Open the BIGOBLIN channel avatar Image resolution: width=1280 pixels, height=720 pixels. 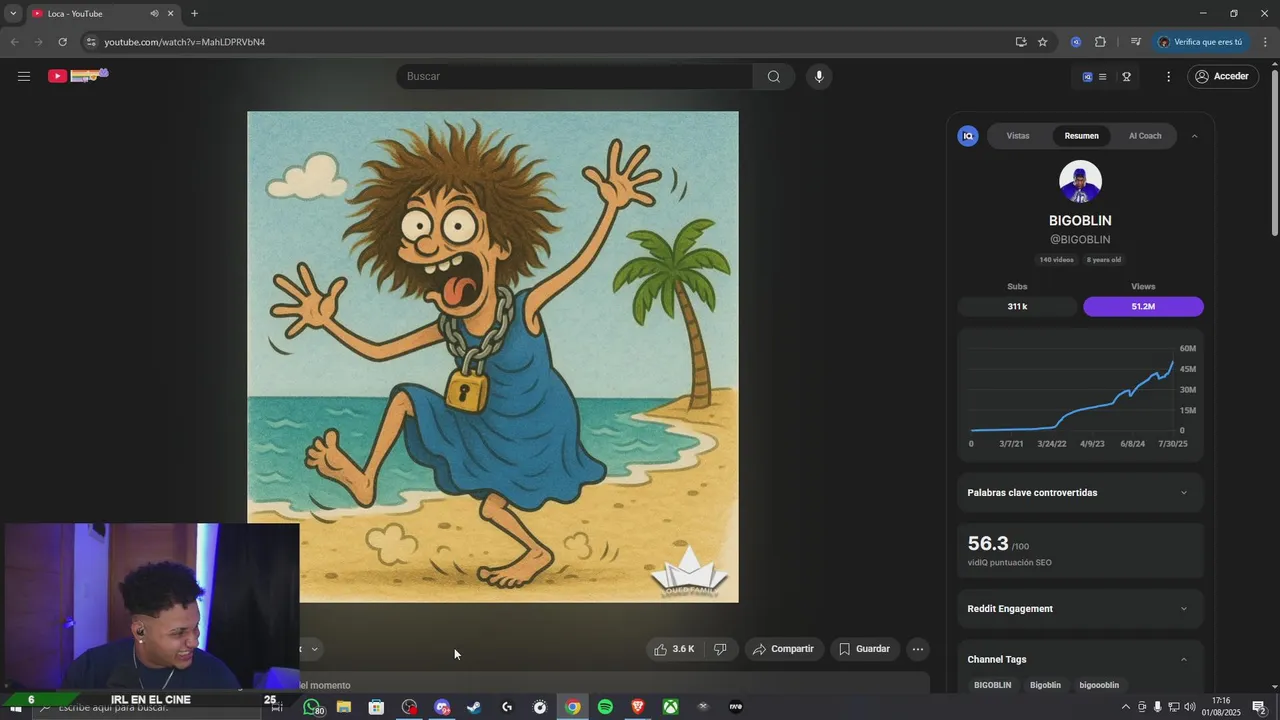1080,182
